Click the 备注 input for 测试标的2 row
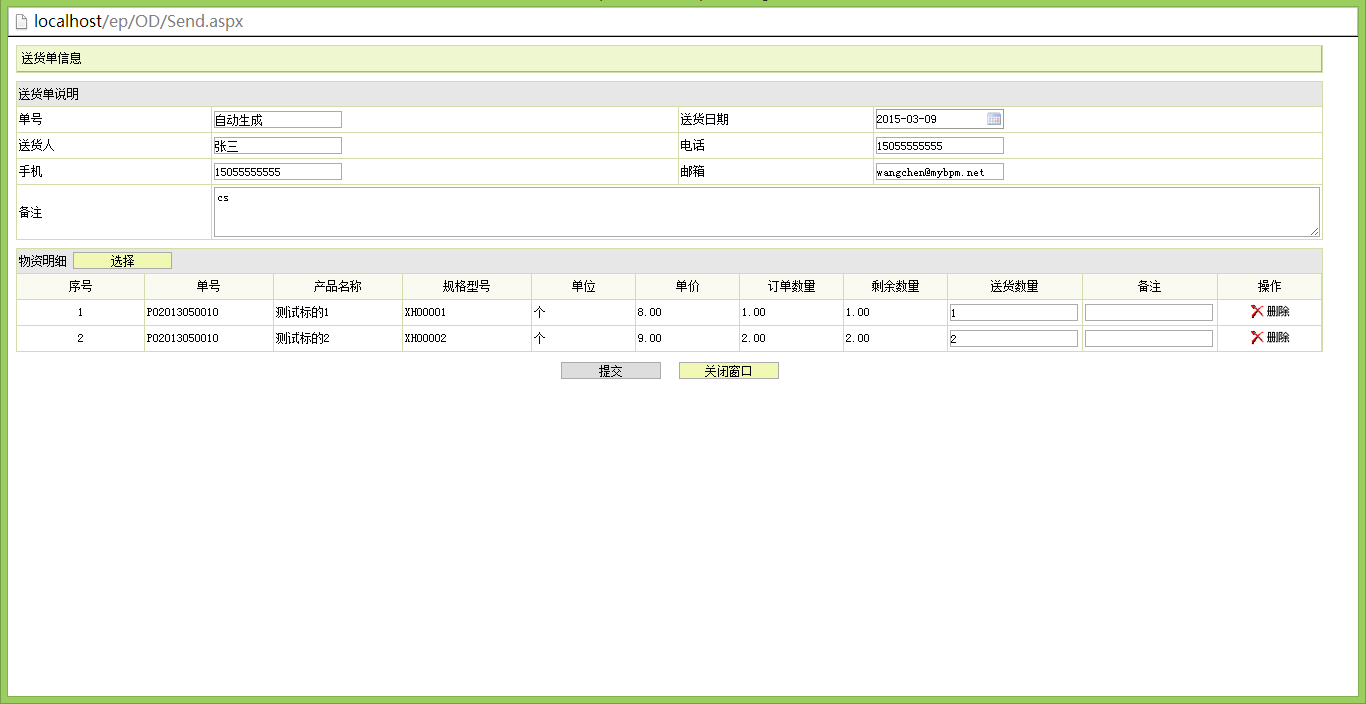The image size is (1366, 704). (x=1148, y=339)
